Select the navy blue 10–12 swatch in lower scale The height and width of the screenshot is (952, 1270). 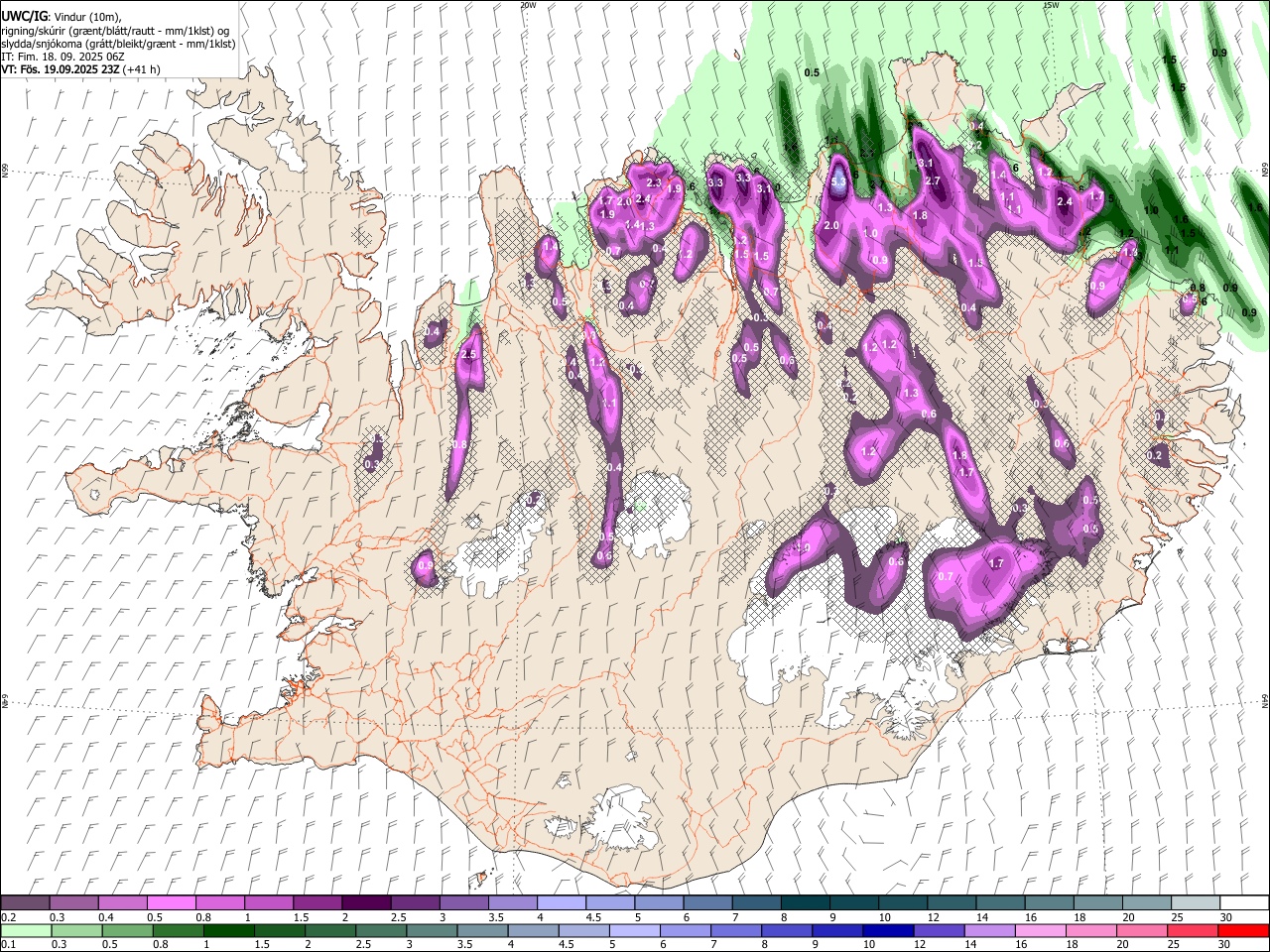click(887, 930)
